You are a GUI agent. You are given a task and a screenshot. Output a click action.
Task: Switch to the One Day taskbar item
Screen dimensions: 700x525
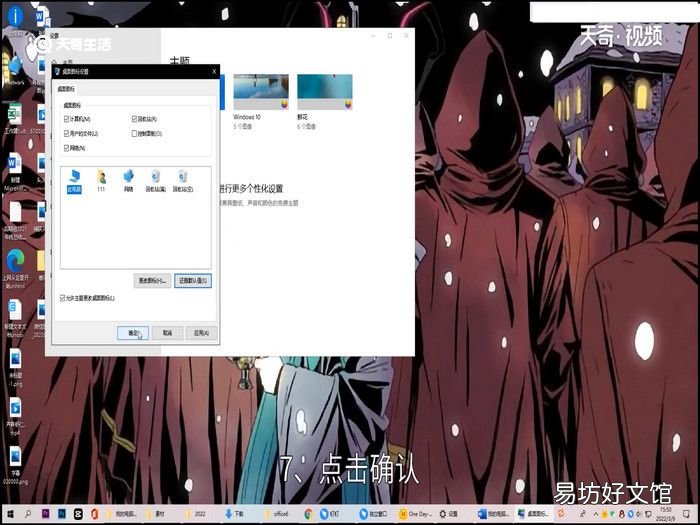(415, 514)
